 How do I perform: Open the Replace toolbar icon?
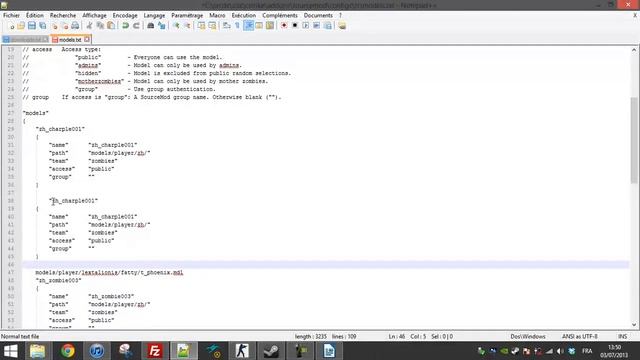click(162, 26)
